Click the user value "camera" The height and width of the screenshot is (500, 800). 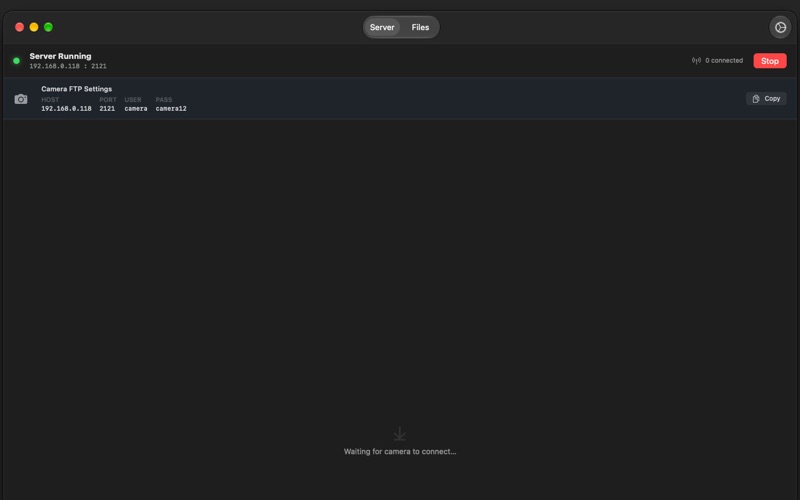tap(136, 109)
